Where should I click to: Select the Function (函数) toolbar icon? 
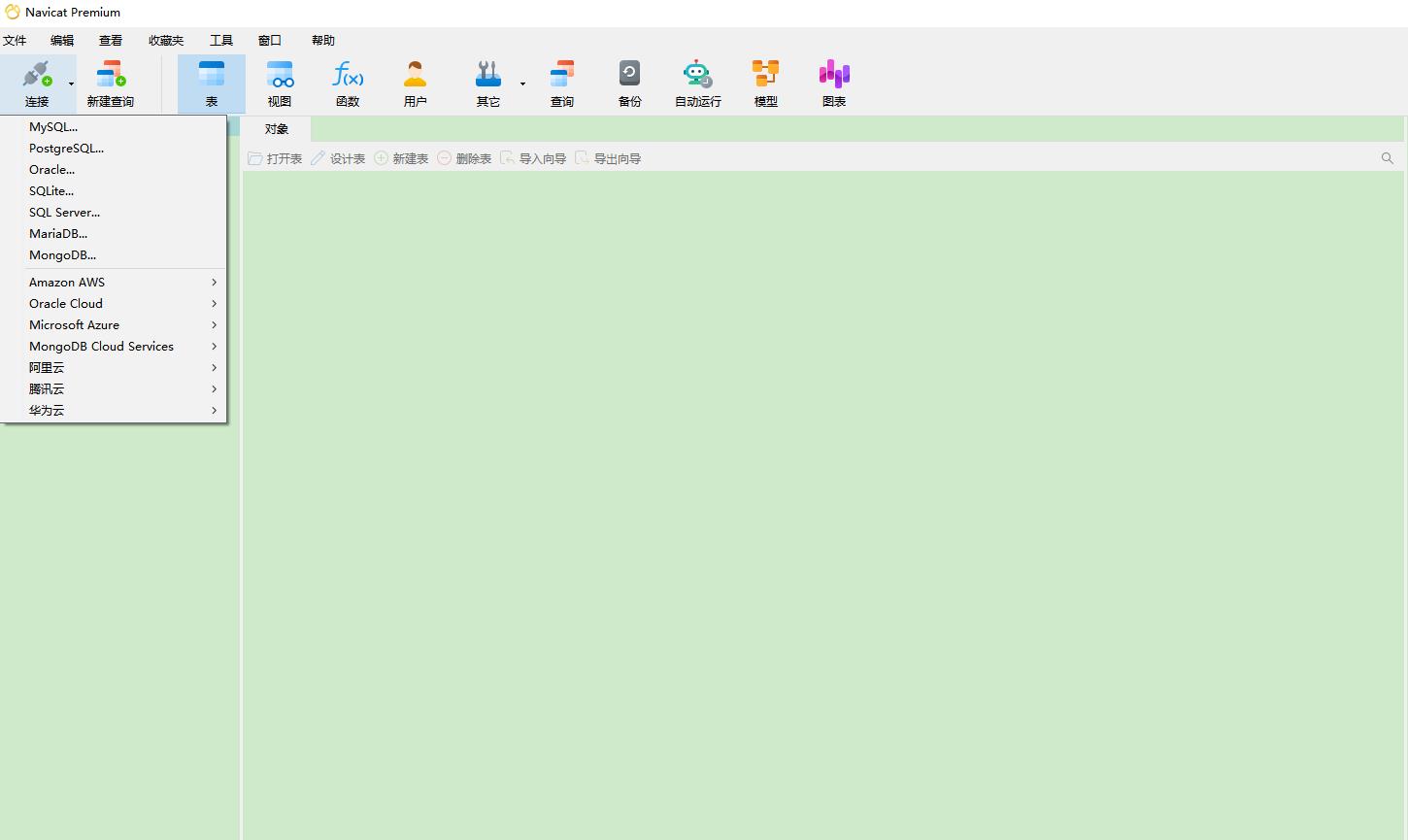point(348,84)
